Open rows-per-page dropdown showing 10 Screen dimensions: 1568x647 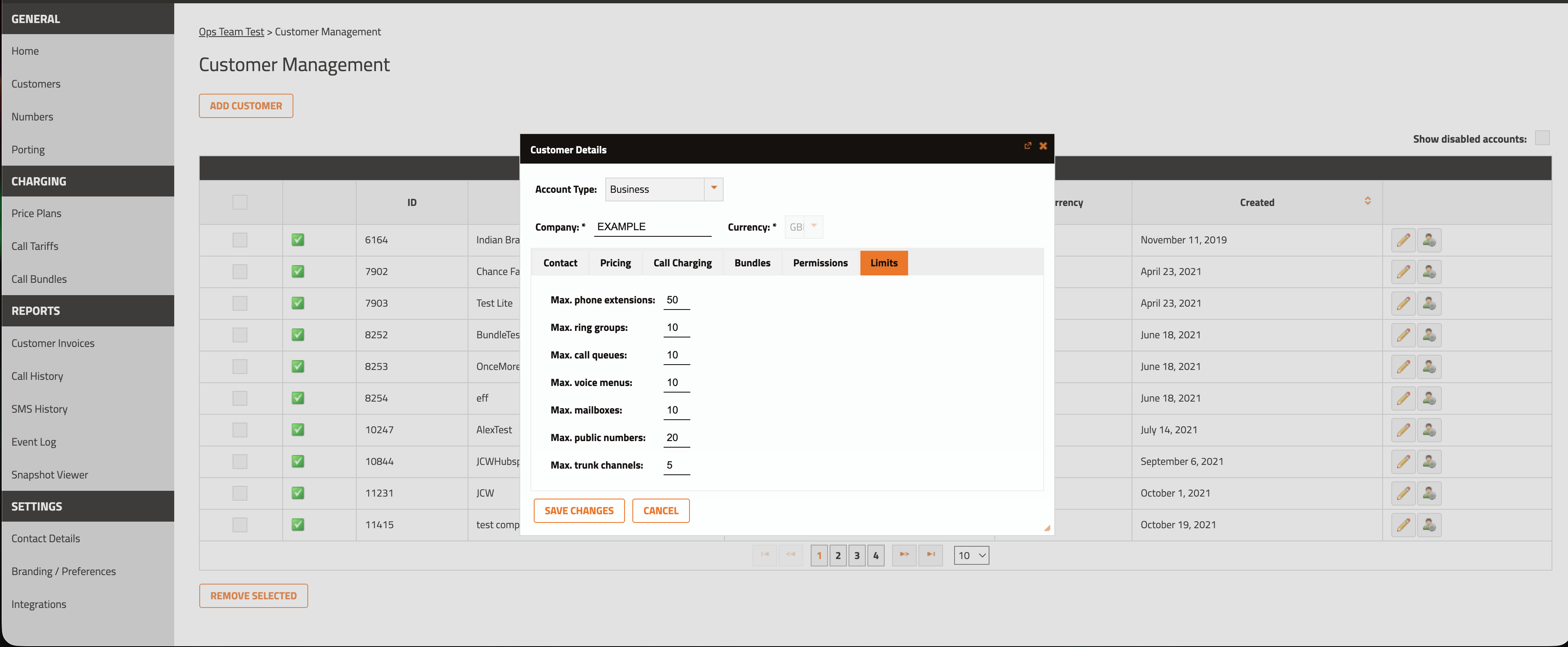[971, 555]
